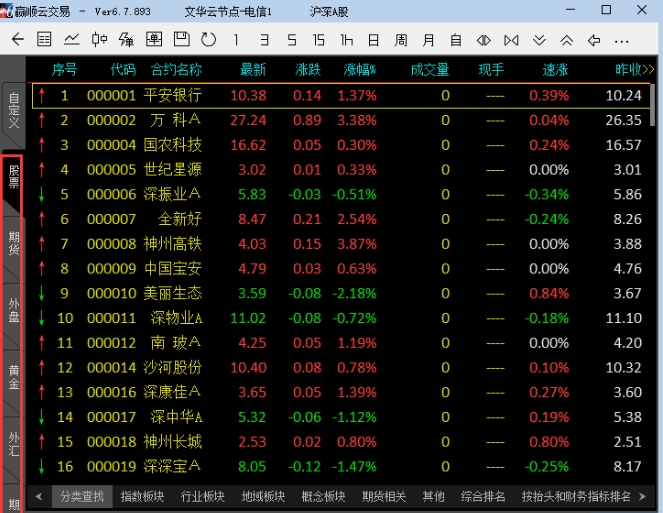This screenshot has width=663, height=513.
Task: Click the save page icon
Action: [x=181, y=39]
